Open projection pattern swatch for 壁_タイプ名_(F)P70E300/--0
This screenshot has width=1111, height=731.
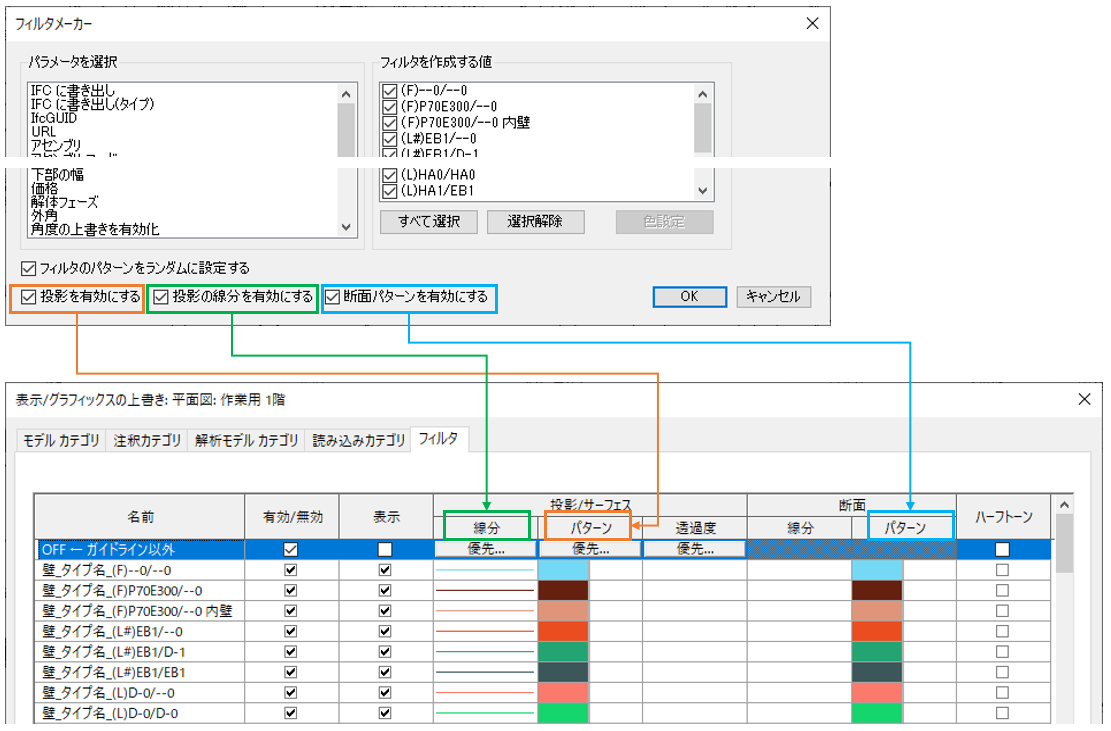563,590
